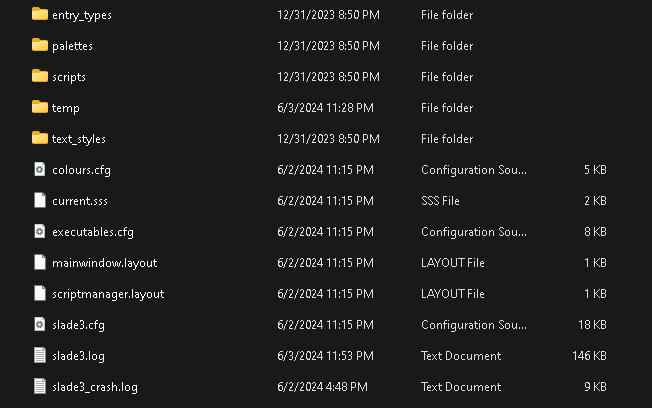Viewport: 652px width, 408px height.
Task: Click the slade3.cfg file name
Action: pos(78,325)
